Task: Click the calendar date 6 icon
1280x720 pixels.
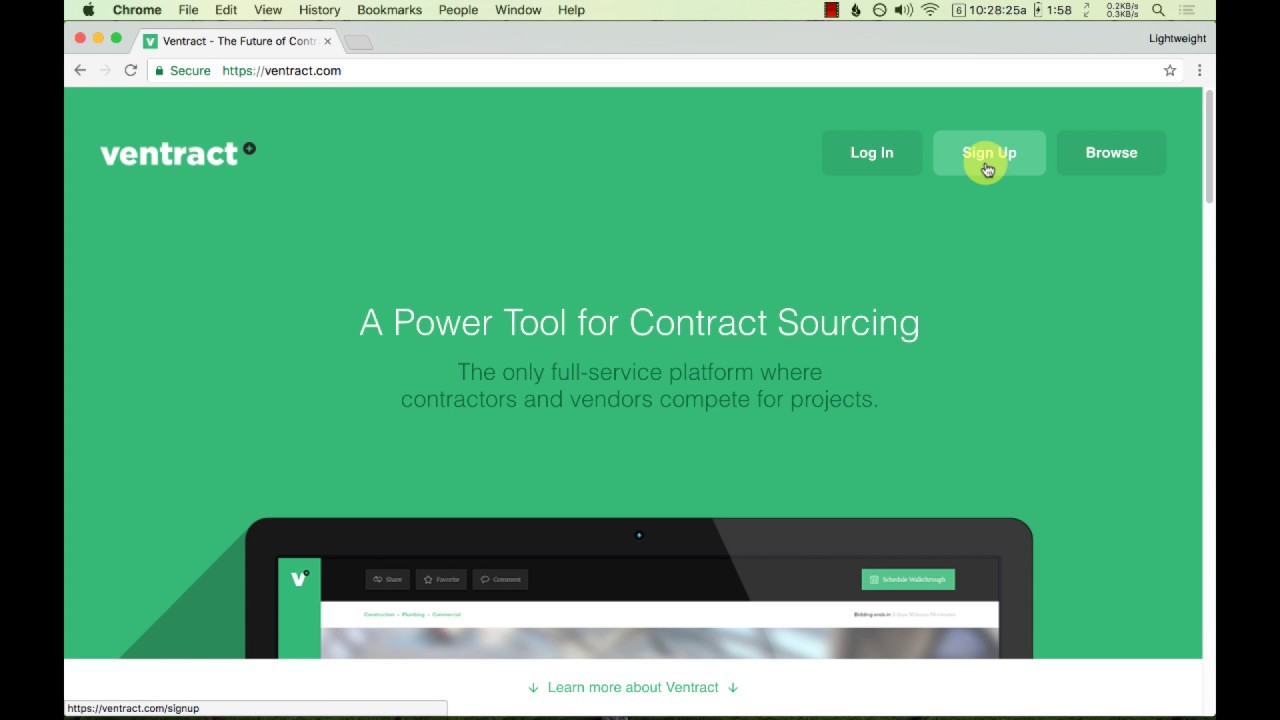Action: tap(959, 10)
